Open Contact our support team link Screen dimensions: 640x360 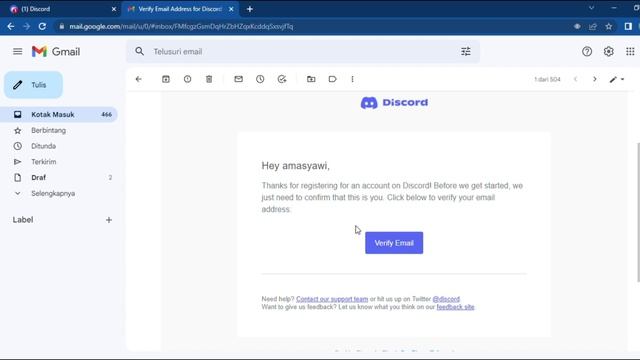tap(332, 299)
